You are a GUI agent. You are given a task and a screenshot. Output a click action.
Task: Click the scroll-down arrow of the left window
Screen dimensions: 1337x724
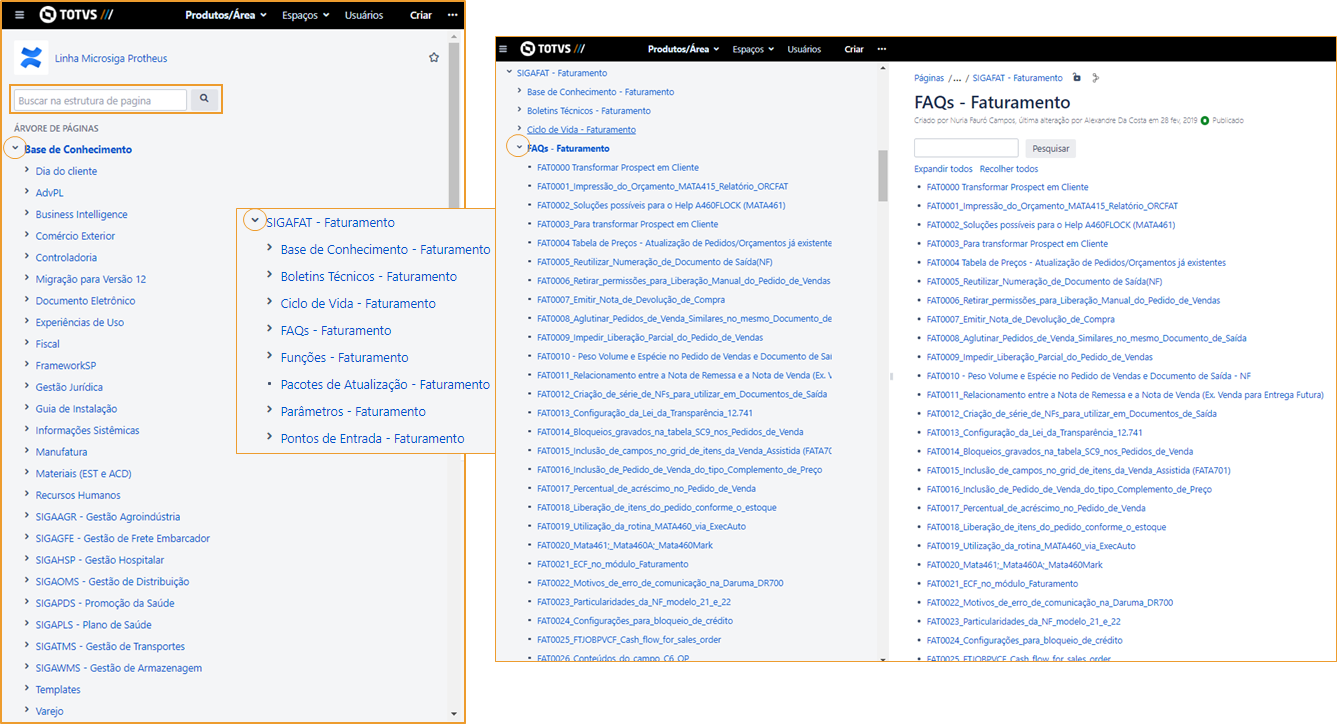[454, 714]
